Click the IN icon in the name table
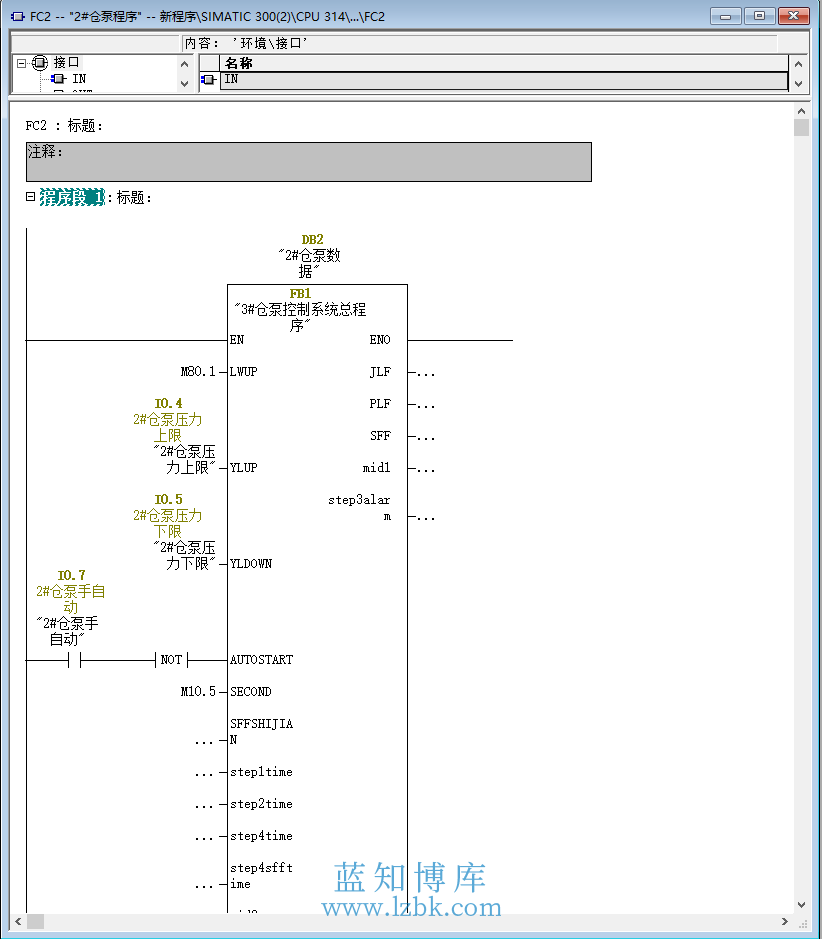Image resolution: width=822 pixels, height=939 pixels. (208, 80)
